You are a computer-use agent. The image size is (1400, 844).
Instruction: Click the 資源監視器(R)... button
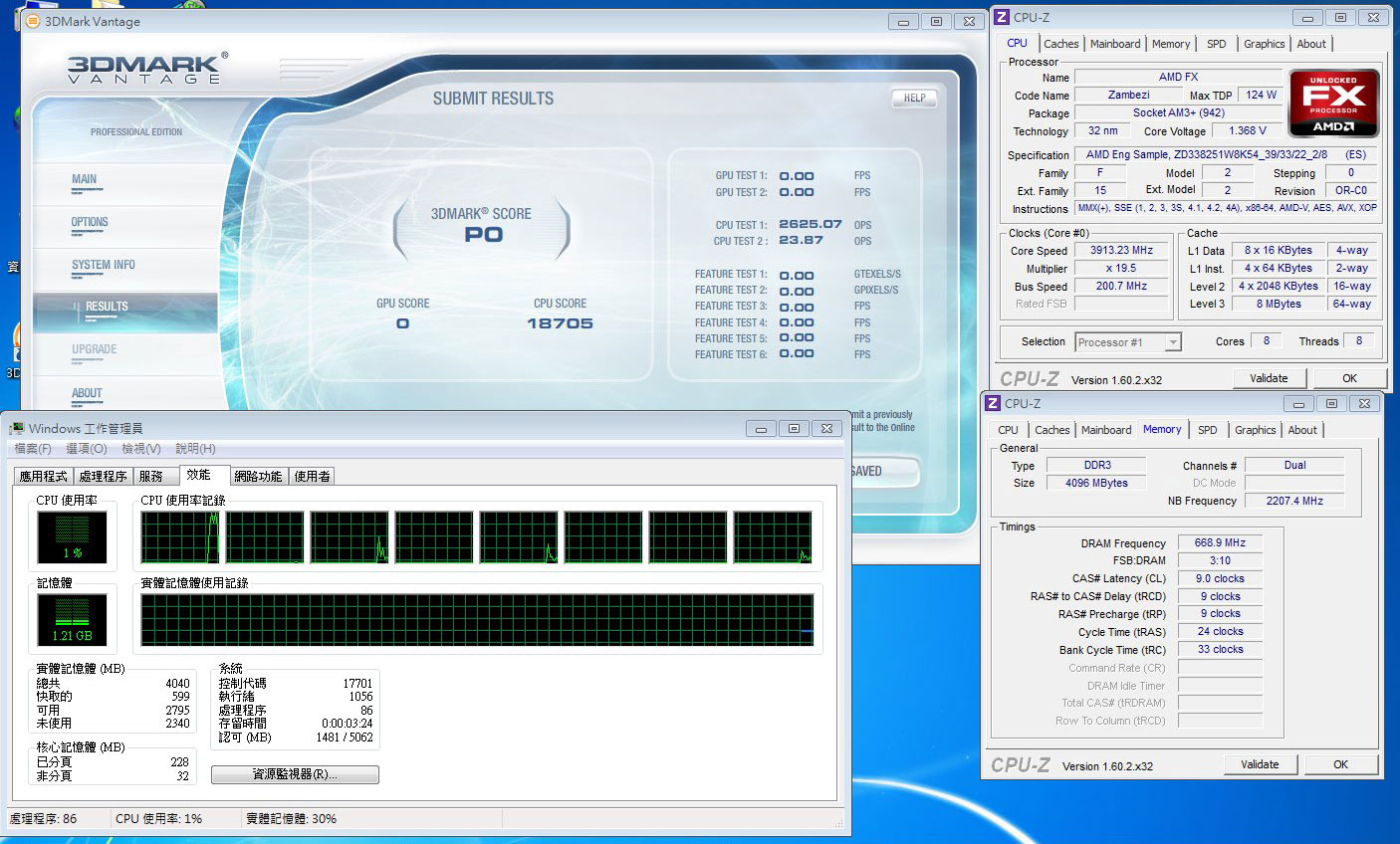(x=295, y=774)
